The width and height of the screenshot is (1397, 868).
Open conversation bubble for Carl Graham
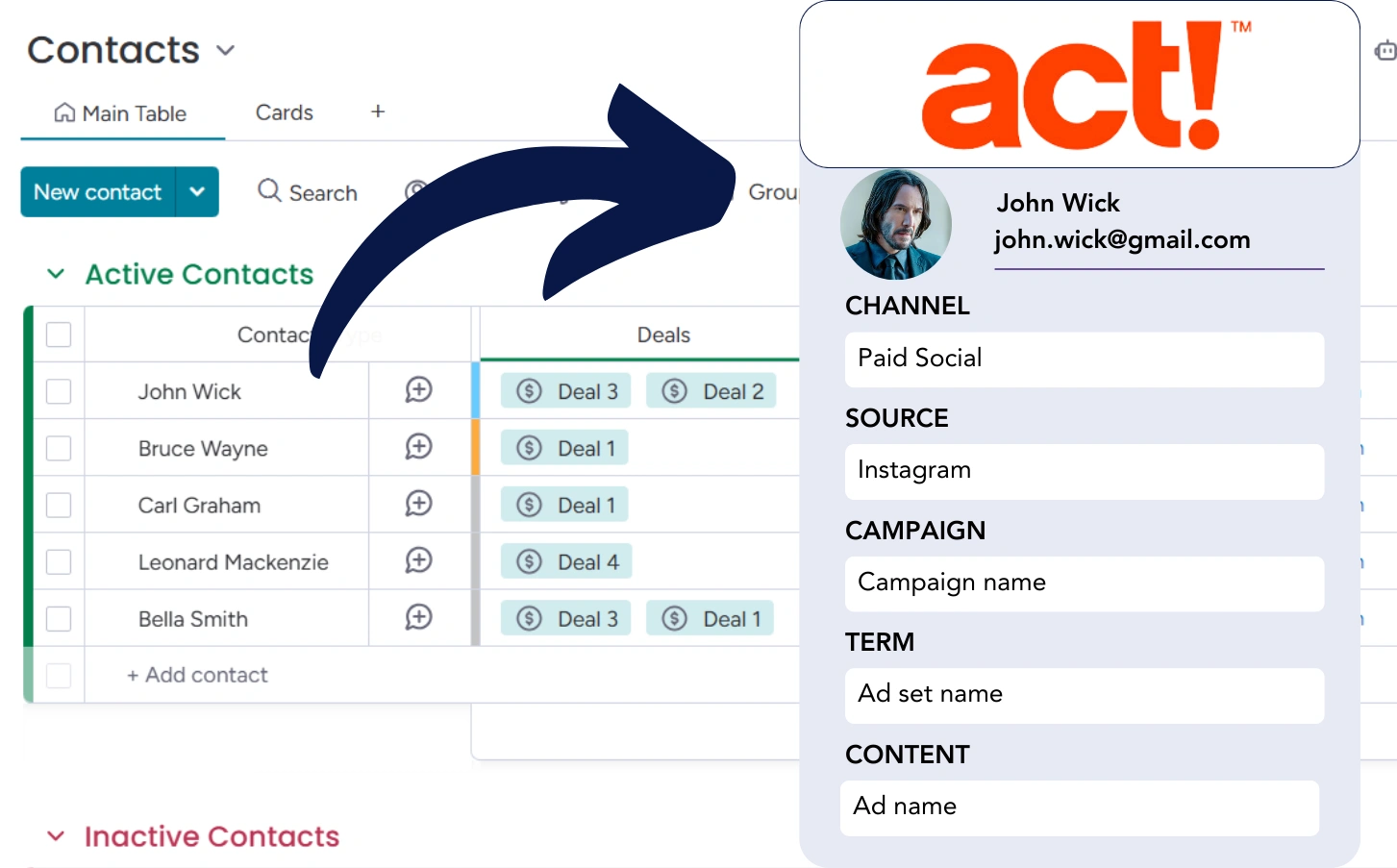418,504
